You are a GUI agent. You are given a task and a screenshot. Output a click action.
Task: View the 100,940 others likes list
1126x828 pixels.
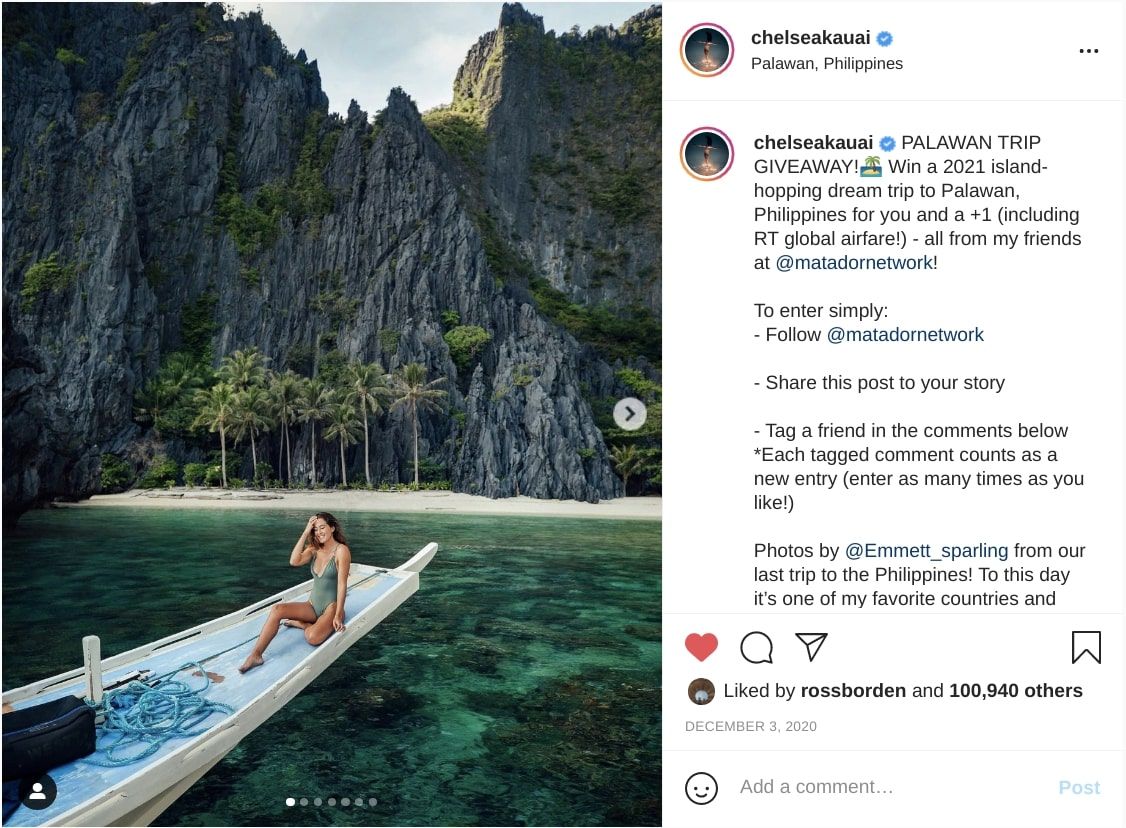click(1015, 691)
